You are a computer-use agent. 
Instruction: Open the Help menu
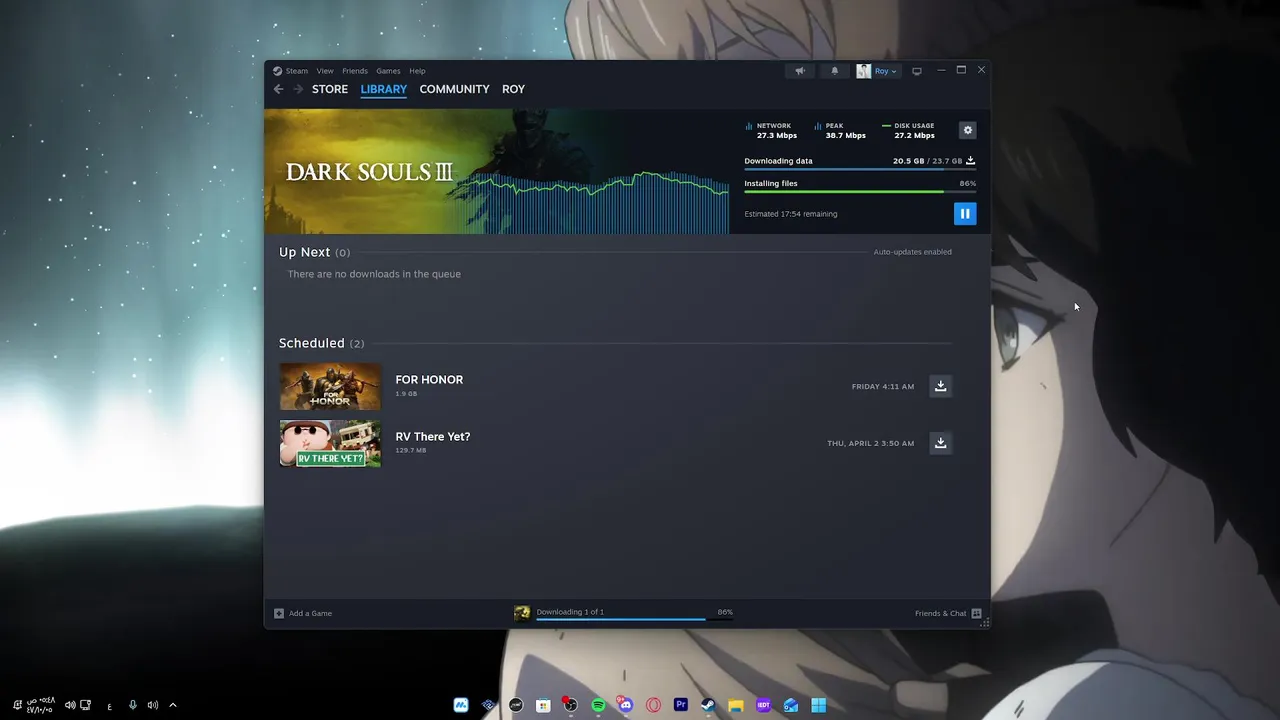point(417,71)
